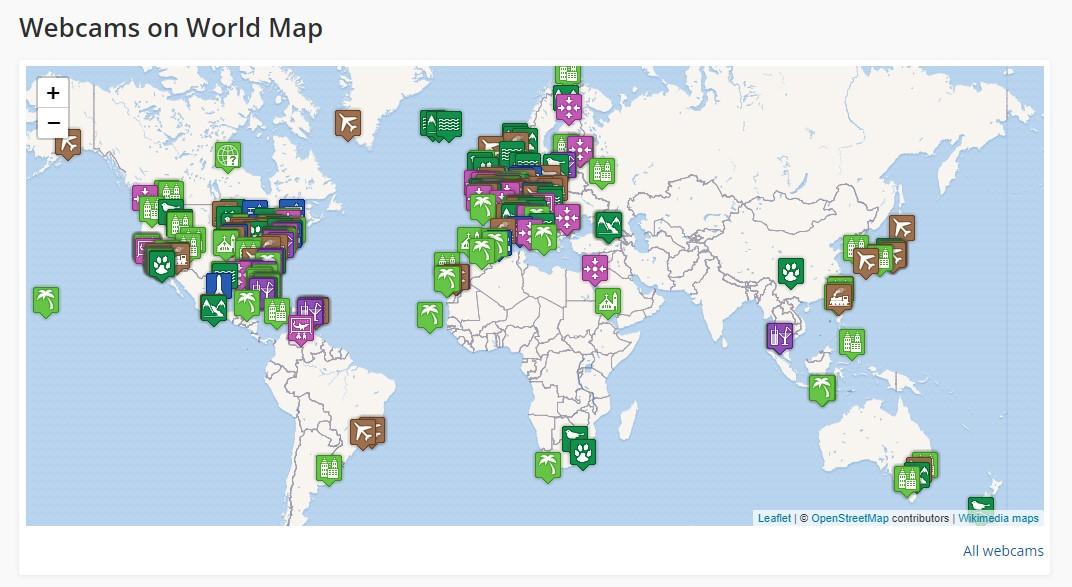Screen dimensions: 1072x587
Task: Open the purple cocktail marker in Thailand
Action: click(x=780, y=338)
